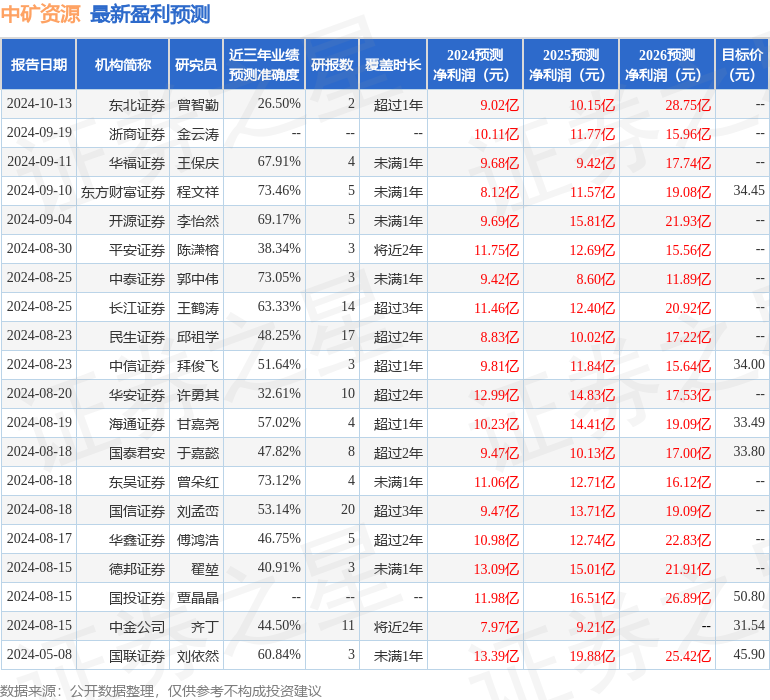Click the 报告日期 column header

(39, 64)
